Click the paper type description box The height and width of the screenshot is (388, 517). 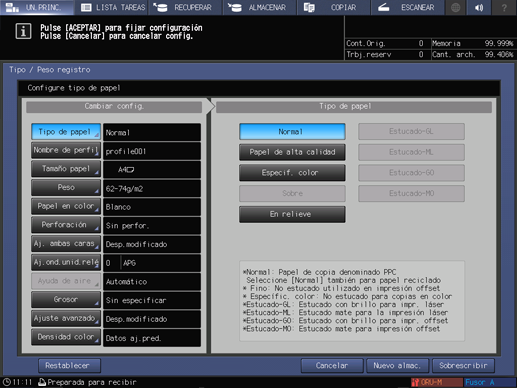click(x=352, y=301)
